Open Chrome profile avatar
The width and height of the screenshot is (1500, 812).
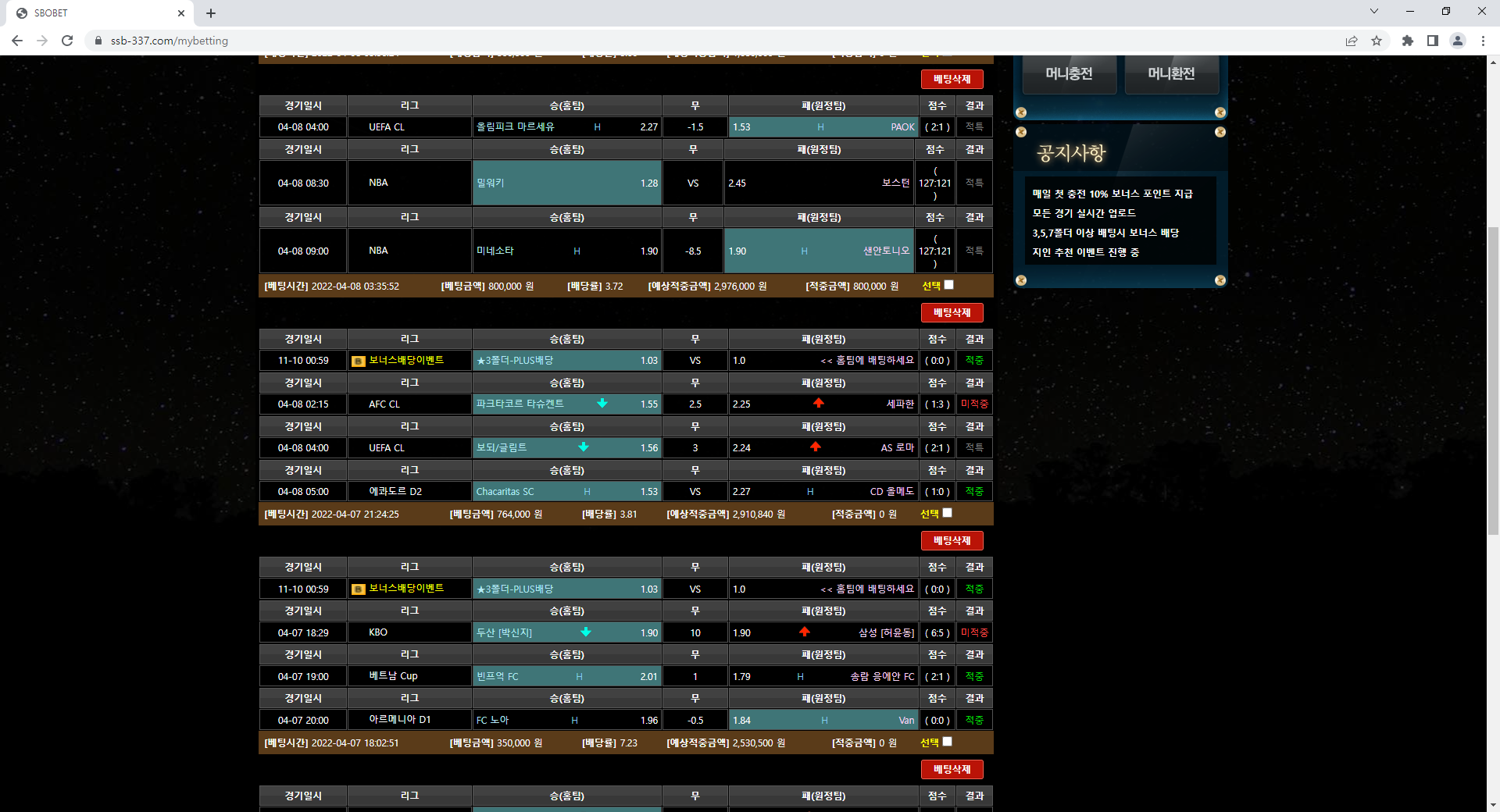[x=1458, y=41]
